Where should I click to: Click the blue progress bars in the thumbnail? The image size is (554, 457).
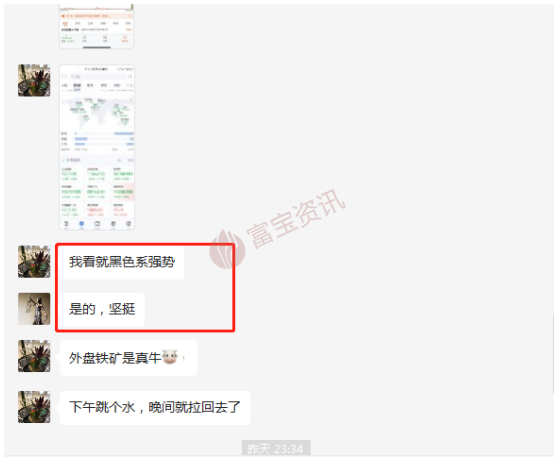click(x=104, y=139)
